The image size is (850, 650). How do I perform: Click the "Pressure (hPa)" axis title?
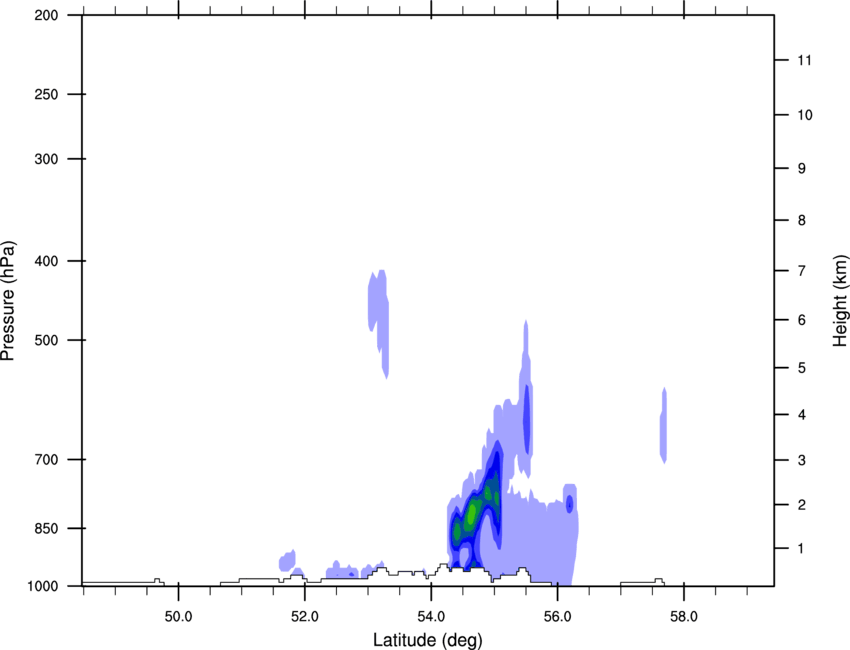(8, 301)
